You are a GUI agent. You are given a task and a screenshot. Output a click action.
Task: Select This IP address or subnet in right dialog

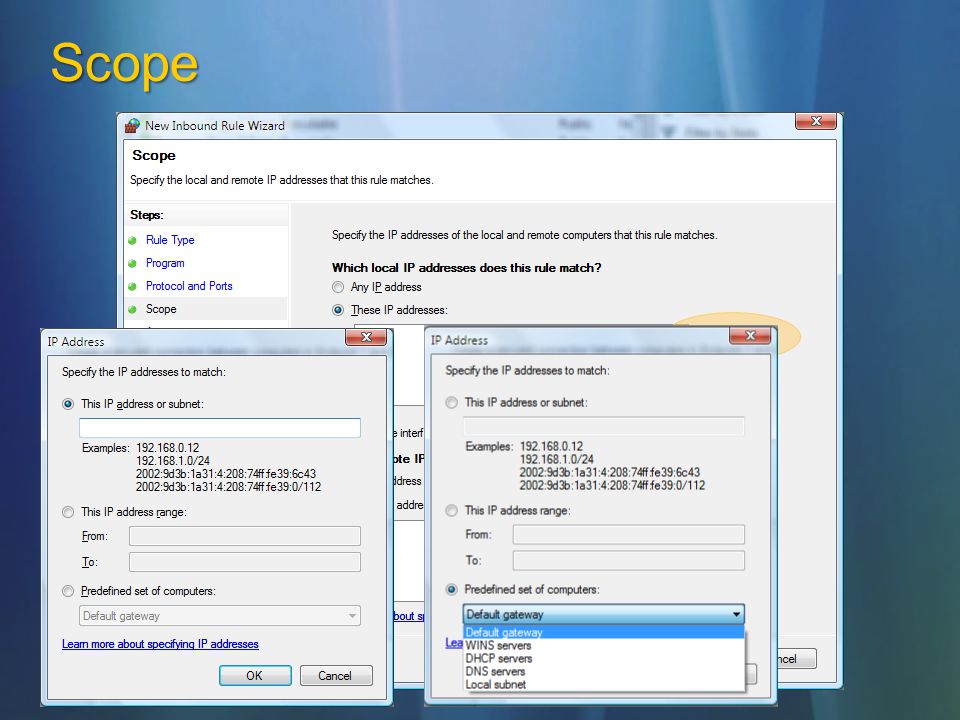coord(451,403)
